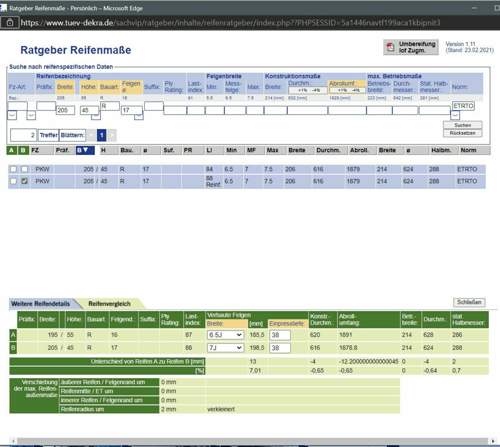Click the Breite input showing 205
This screenshot has height=447, width=500.
(x=65, y=110)
